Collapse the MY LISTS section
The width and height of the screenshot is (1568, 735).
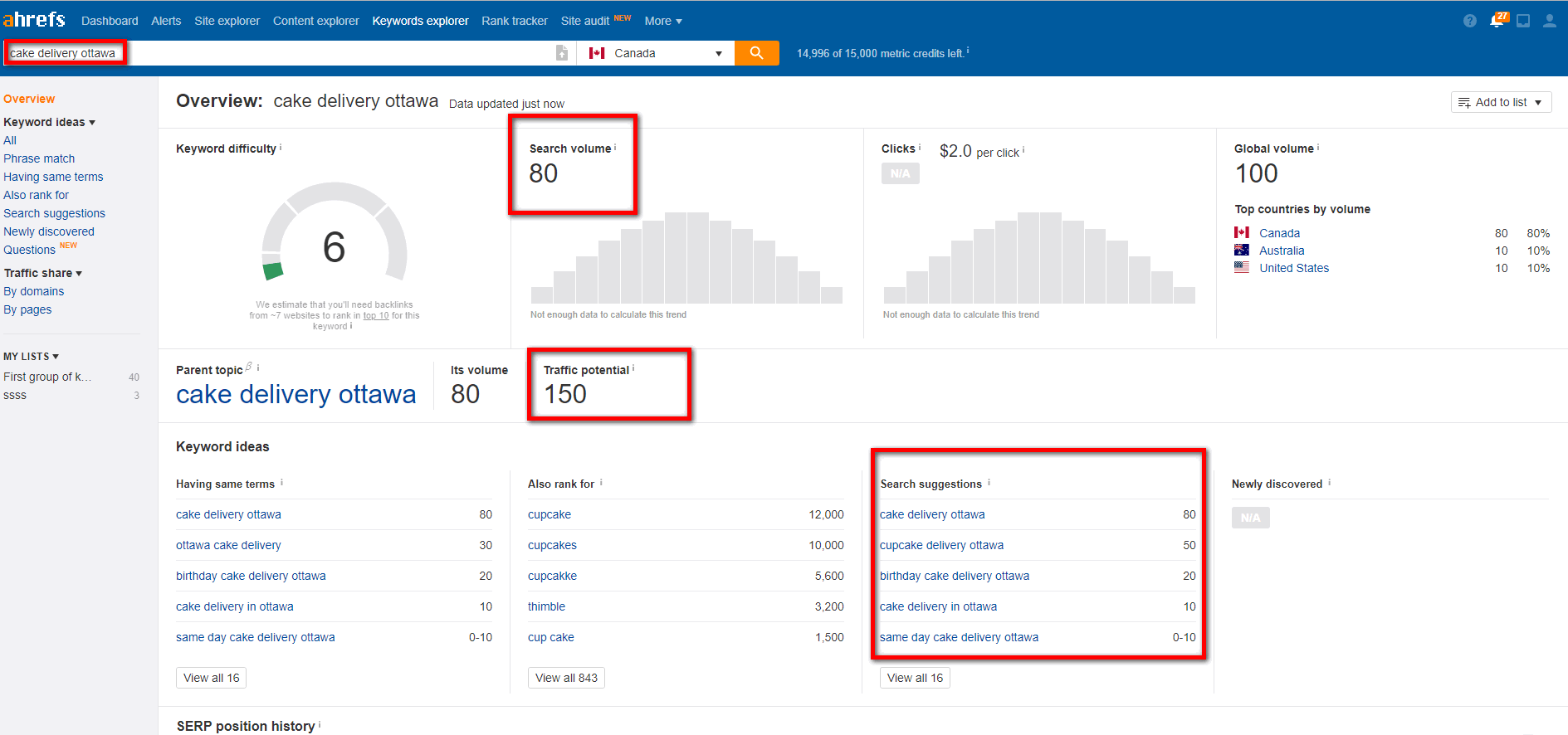[32, 356]
